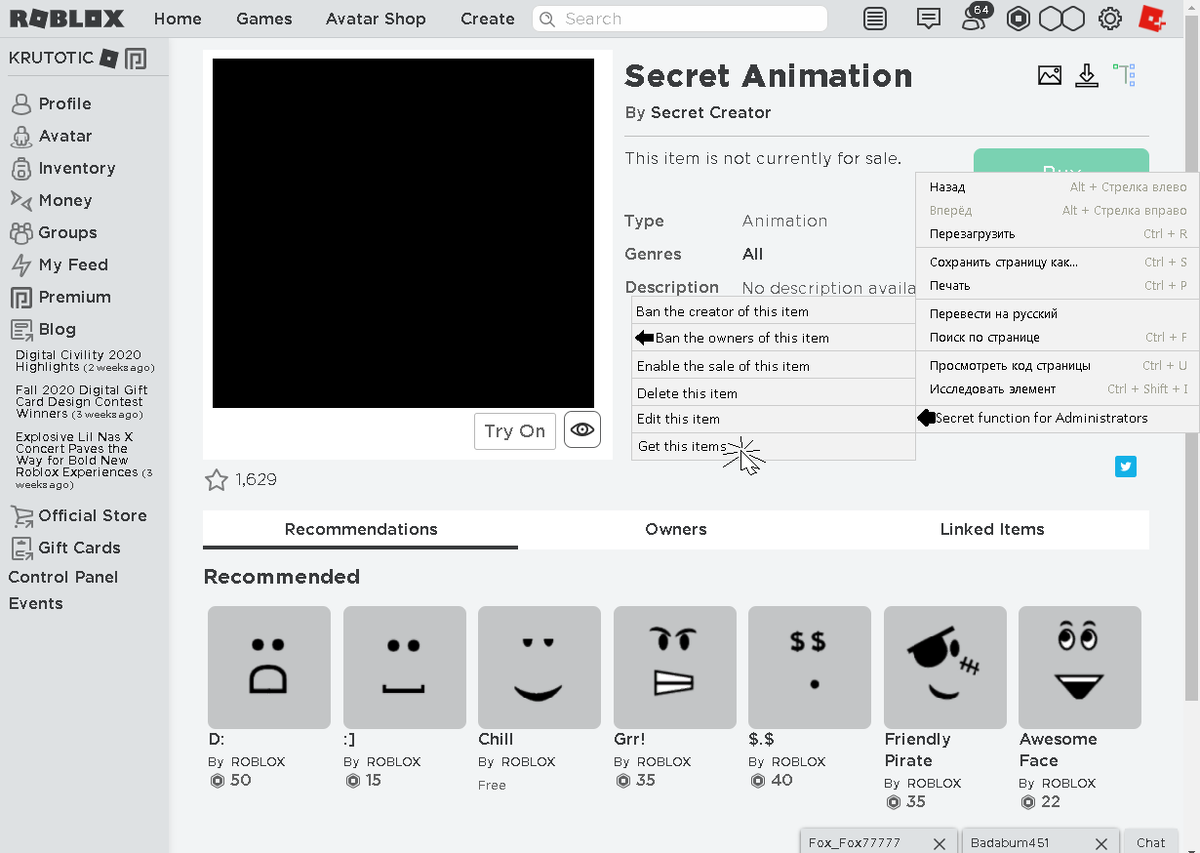The height and width of the screenshot is (853, 1200).
Task: Choose 'Поиск по странице' entry
Action: pyautogui.click(x=1057, y=338)
